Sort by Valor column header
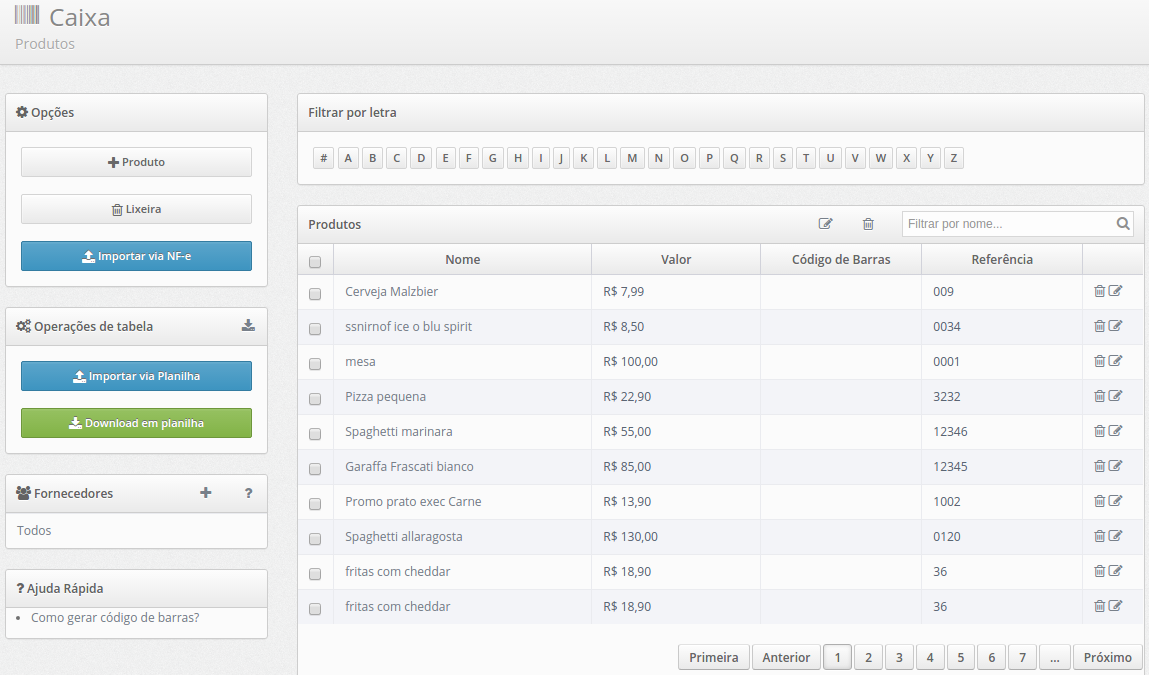 tap(676, 259)
